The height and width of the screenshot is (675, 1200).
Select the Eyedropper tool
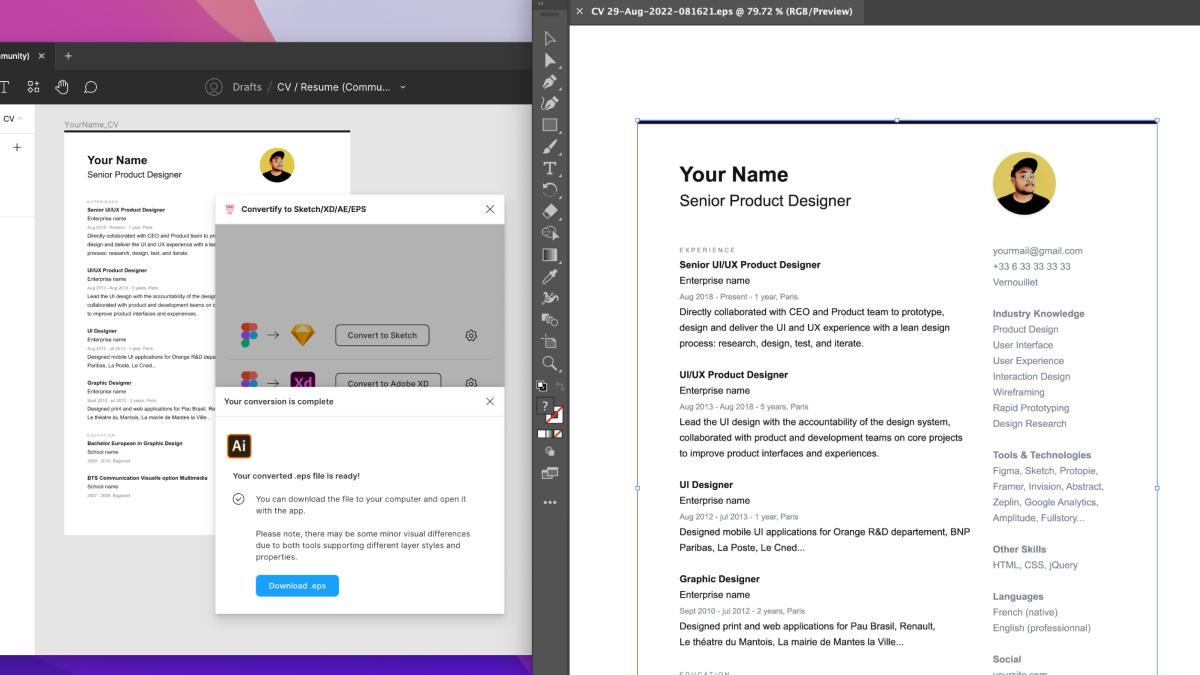click(x=550, y=276)
